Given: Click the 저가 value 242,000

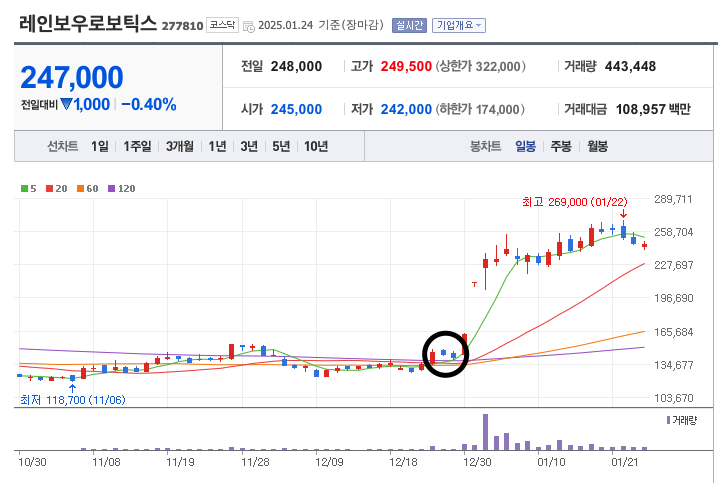Looking at the screenshot, I should point(406,109).
